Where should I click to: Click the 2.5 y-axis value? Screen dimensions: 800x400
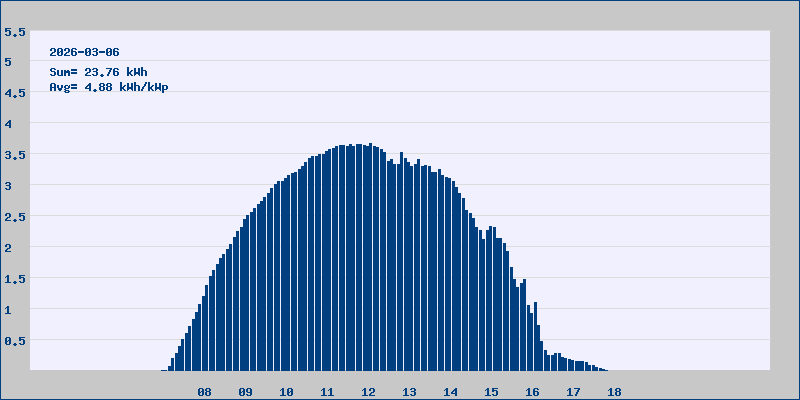point(15,217)
